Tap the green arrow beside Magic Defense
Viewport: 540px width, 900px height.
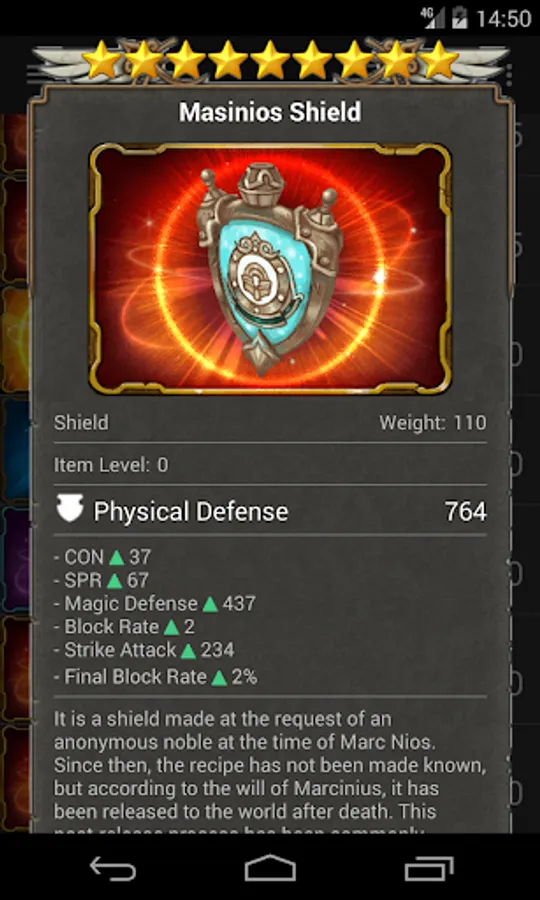point(210,604)
